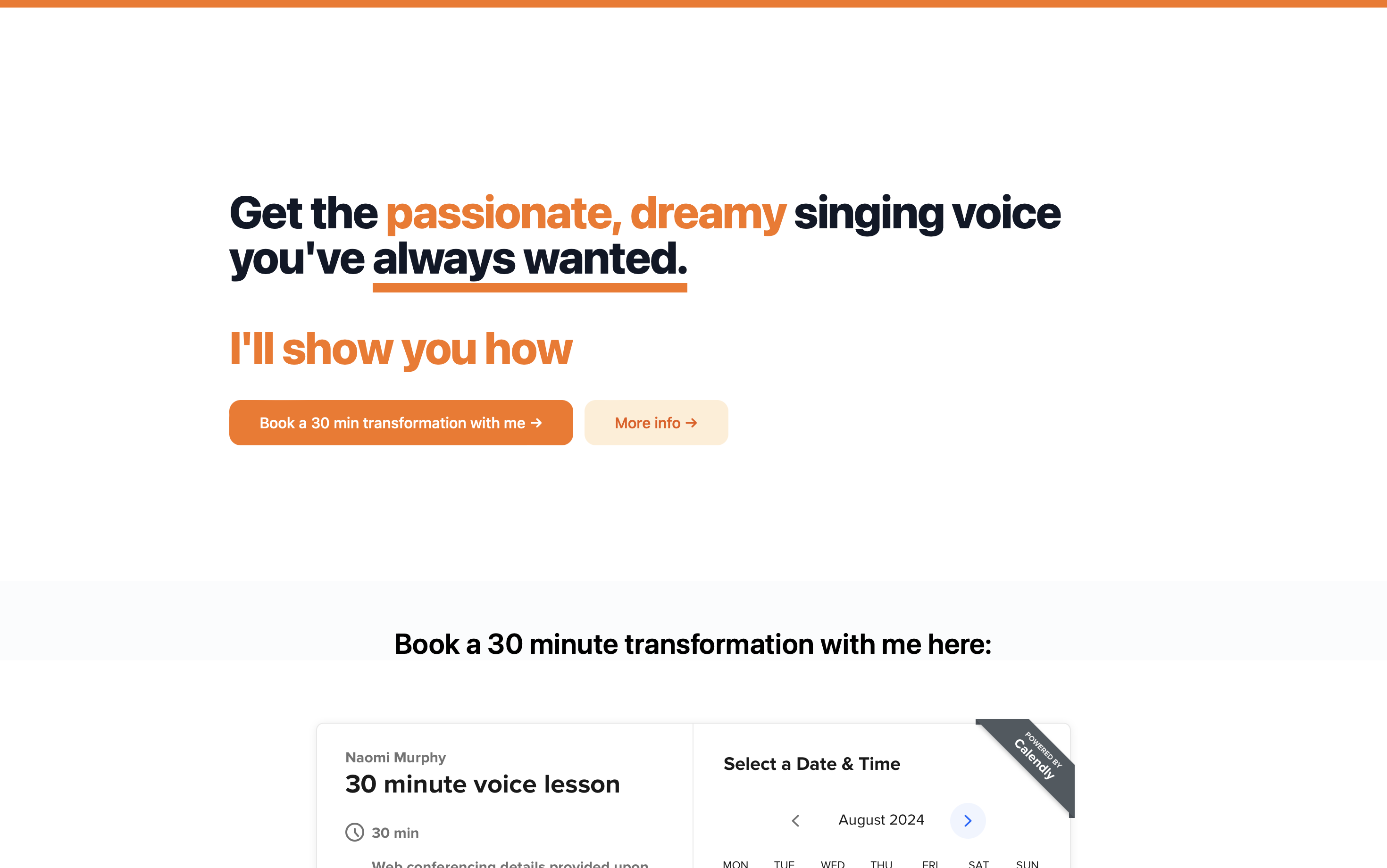
Task: Click the clock icon beside 30 min
Action: (355, 832)
